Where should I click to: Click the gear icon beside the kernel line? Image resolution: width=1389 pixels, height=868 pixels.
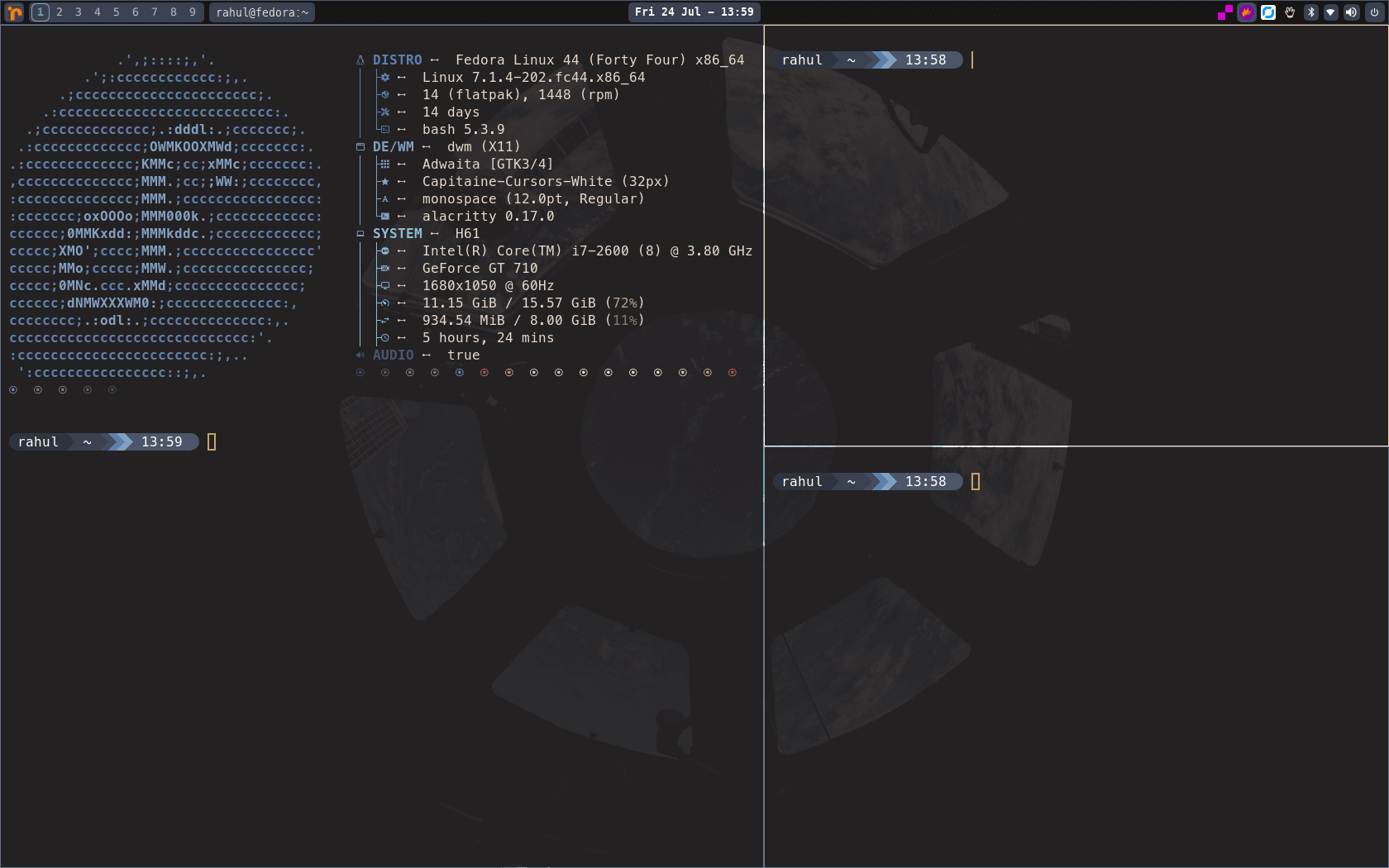click(x=384, y=77)
